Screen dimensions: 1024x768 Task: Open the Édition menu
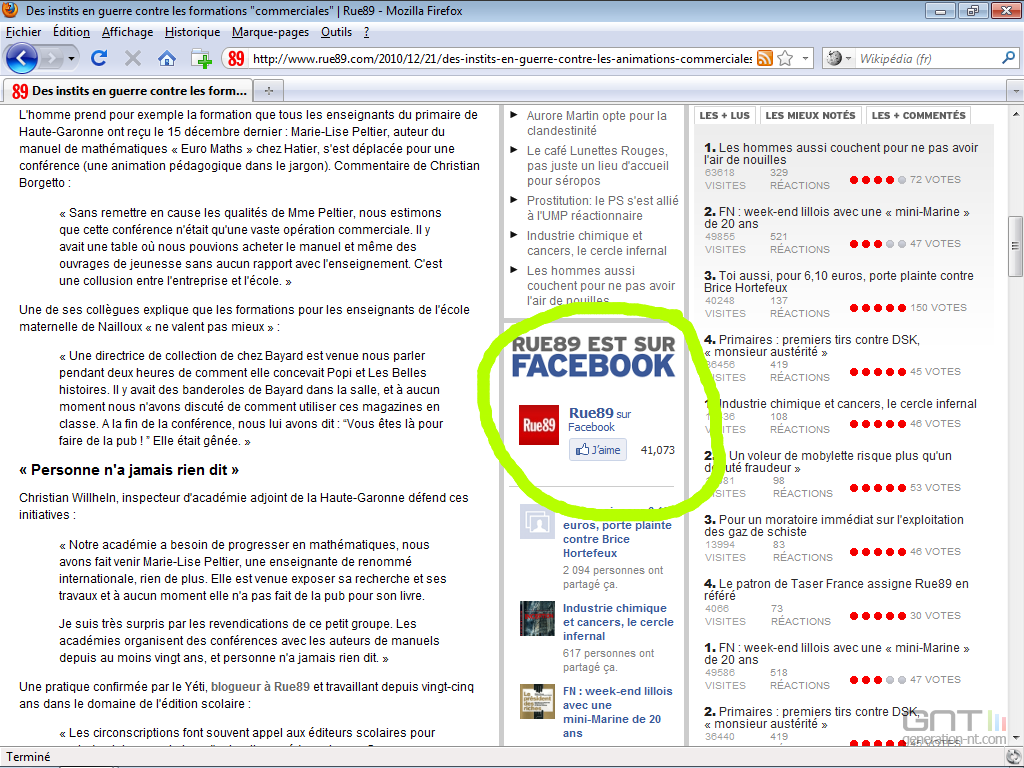point(71,32)
